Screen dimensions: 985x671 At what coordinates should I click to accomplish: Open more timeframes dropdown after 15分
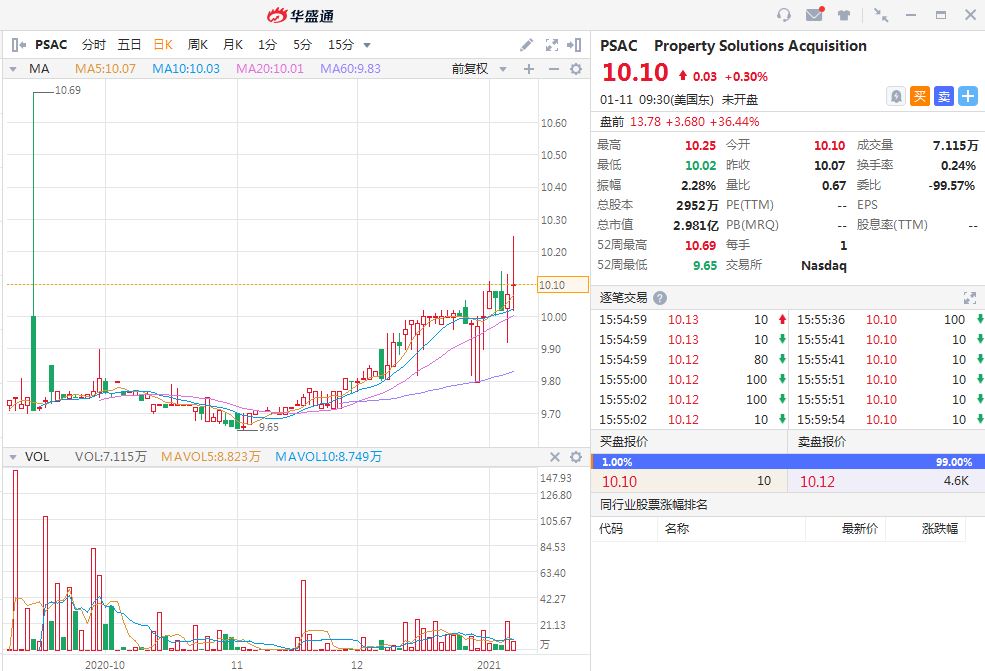pyautogui.click(x=367, y=45)
